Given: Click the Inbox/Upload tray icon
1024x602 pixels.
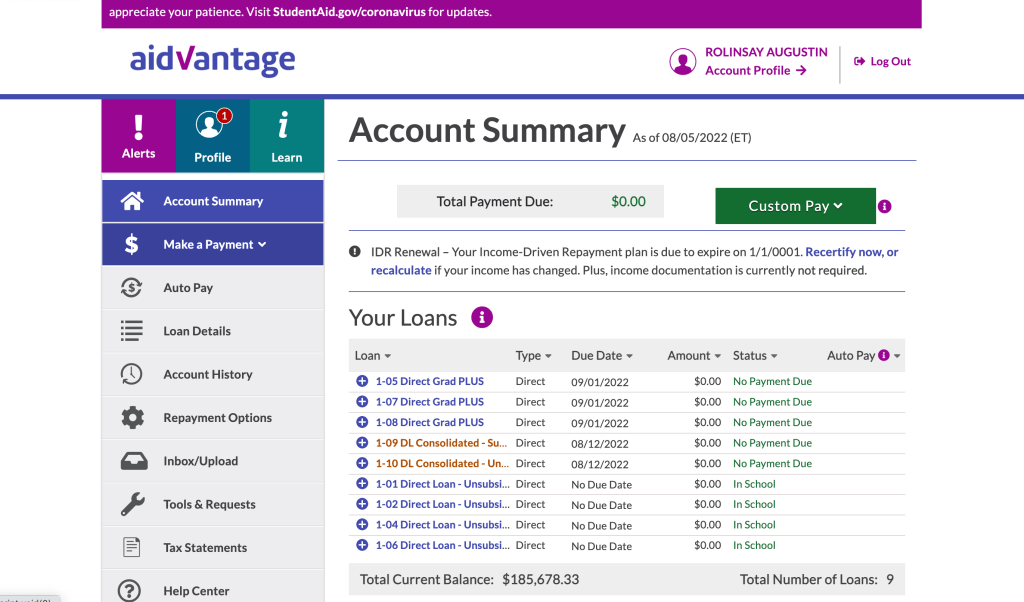Looking at the screenshot, I should point(132,461).
